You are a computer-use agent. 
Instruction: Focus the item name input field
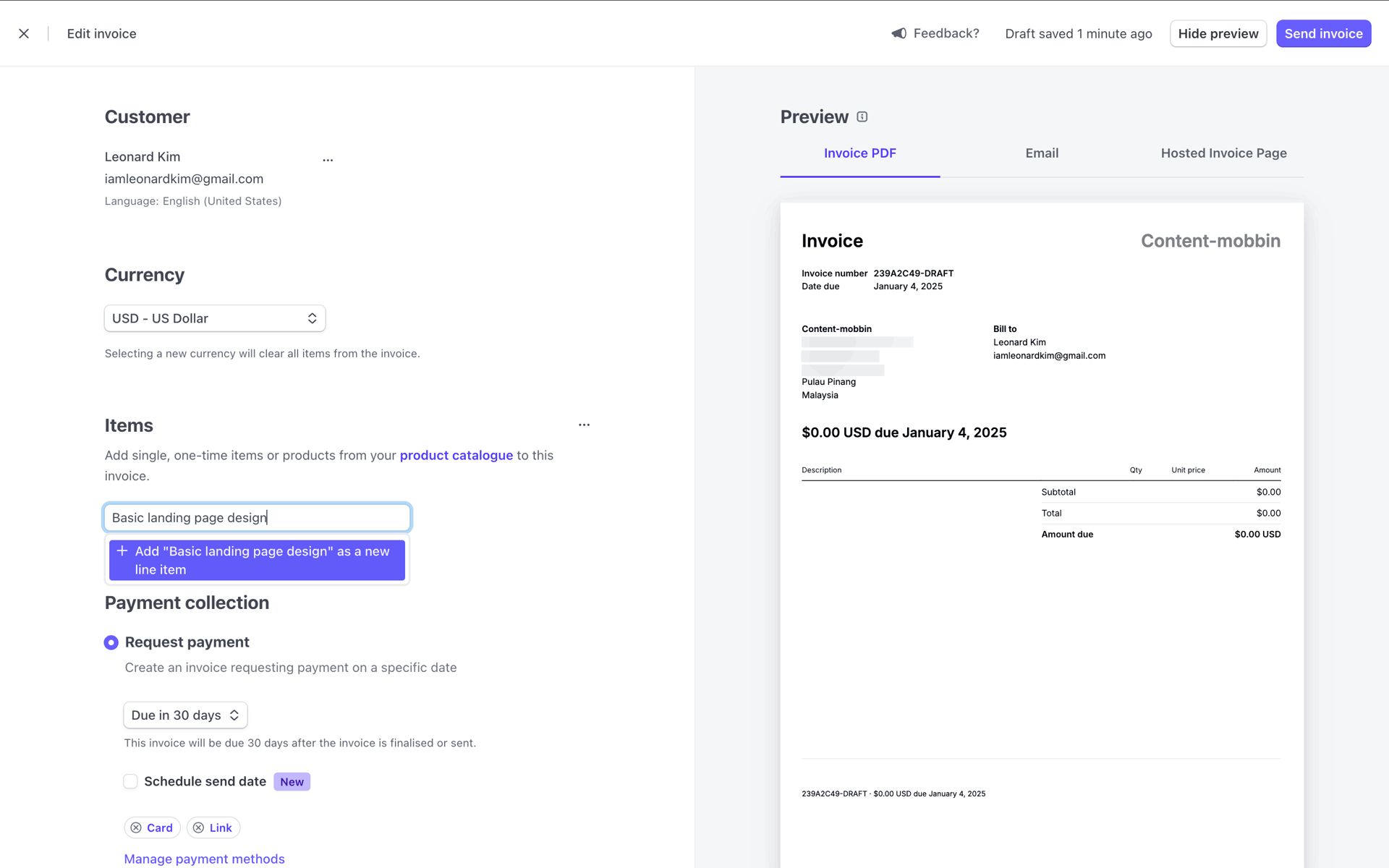pos(257,517)
